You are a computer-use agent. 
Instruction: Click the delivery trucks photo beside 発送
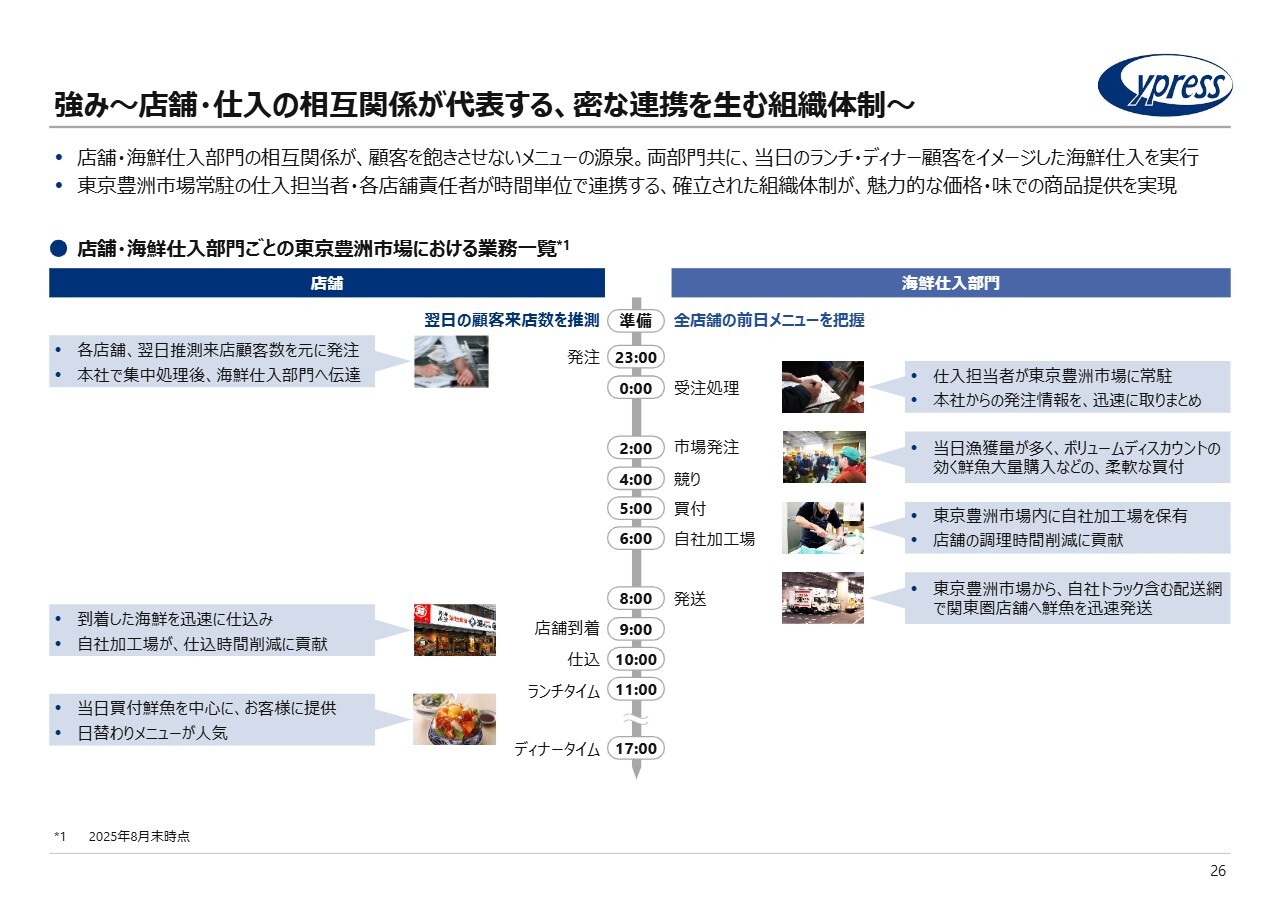coord(822,598)
